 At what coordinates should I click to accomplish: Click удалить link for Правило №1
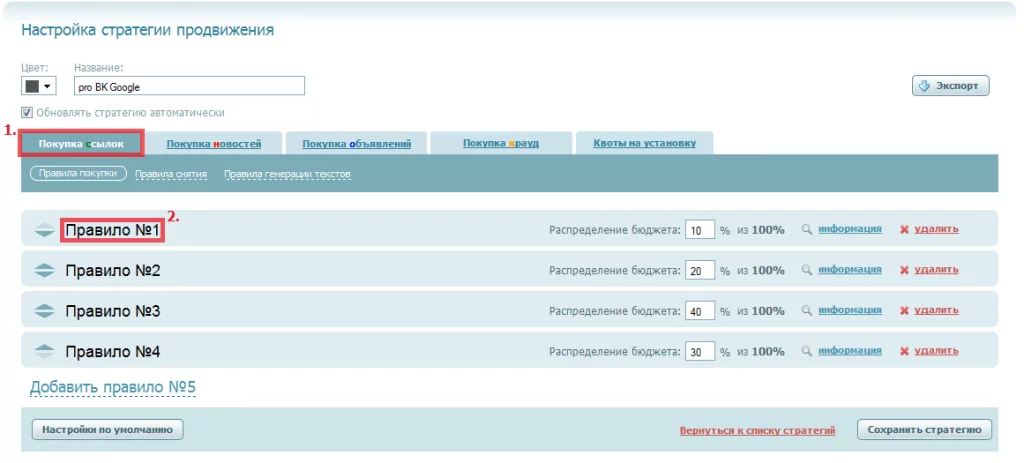[x=936, y=229]
